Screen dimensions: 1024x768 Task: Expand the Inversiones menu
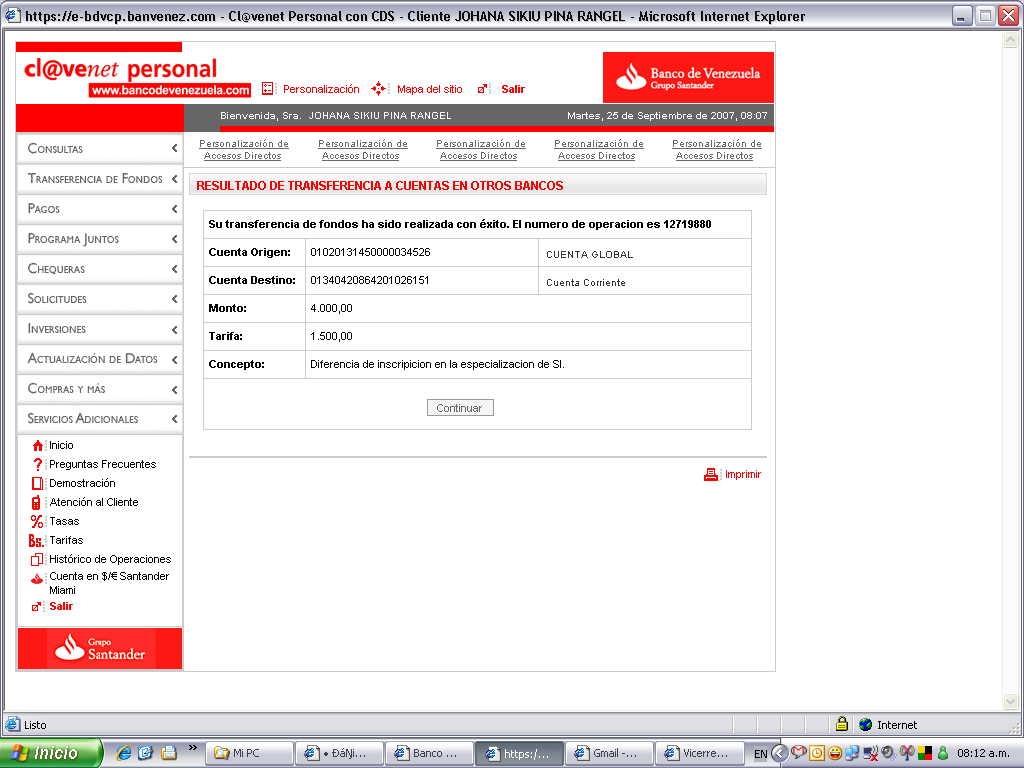coord(100,328)
